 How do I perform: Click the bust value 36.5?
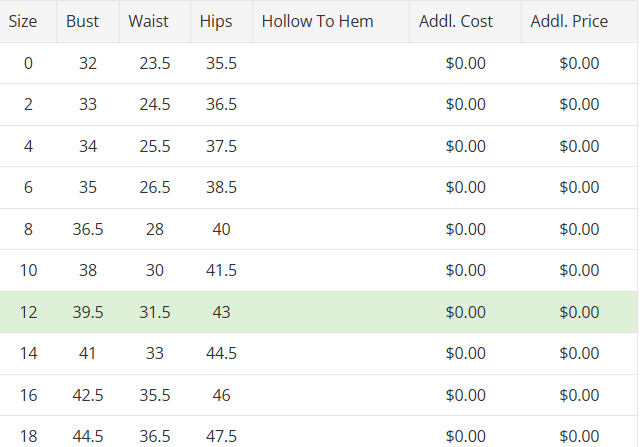(x=88, y=229)
